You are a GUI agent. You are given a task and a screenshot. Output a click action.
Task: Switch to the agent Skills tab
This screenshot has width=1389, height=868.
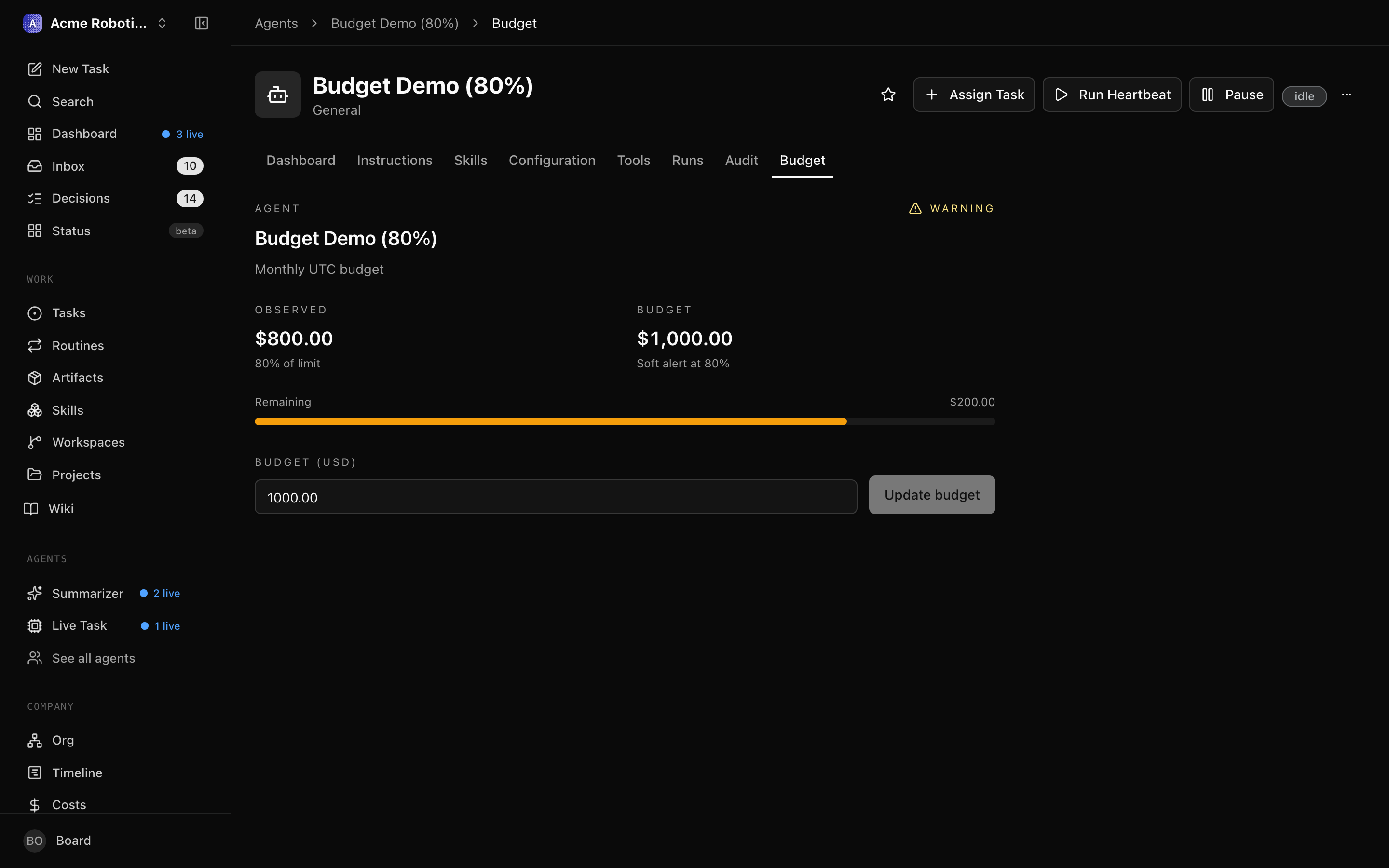click(x=470, y=160)
